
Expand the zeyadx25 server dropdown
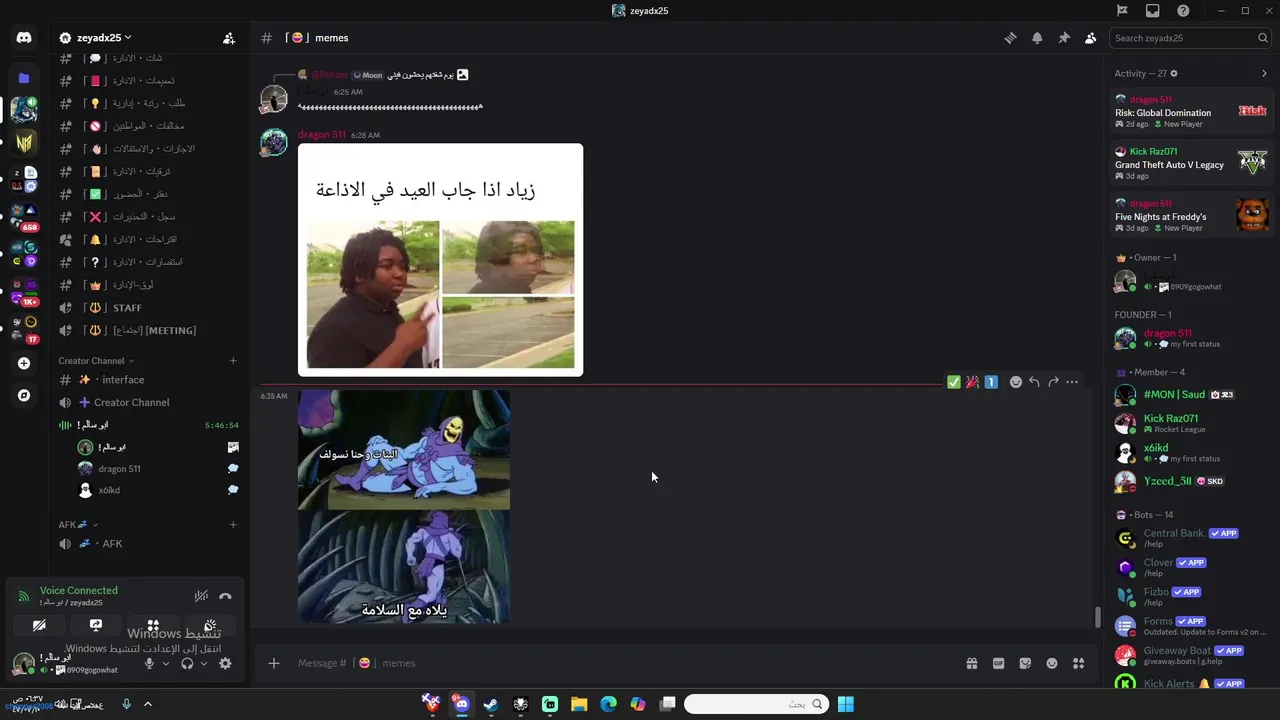[x=128, y=38]
